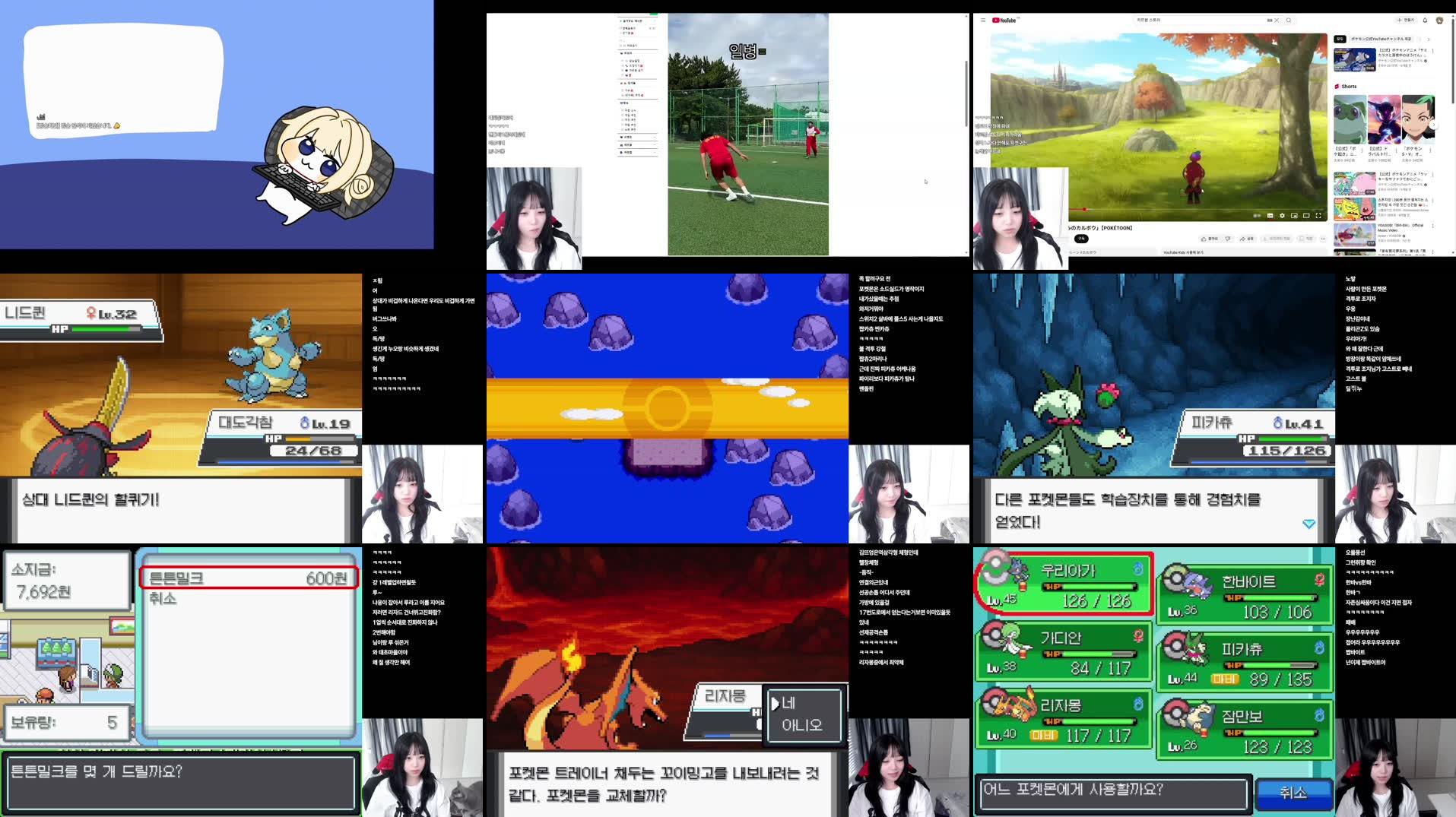Subscribe with the black 구독 button
Image resolution: width=1456 pixels, height=817 pixels.
point(1081,239)
